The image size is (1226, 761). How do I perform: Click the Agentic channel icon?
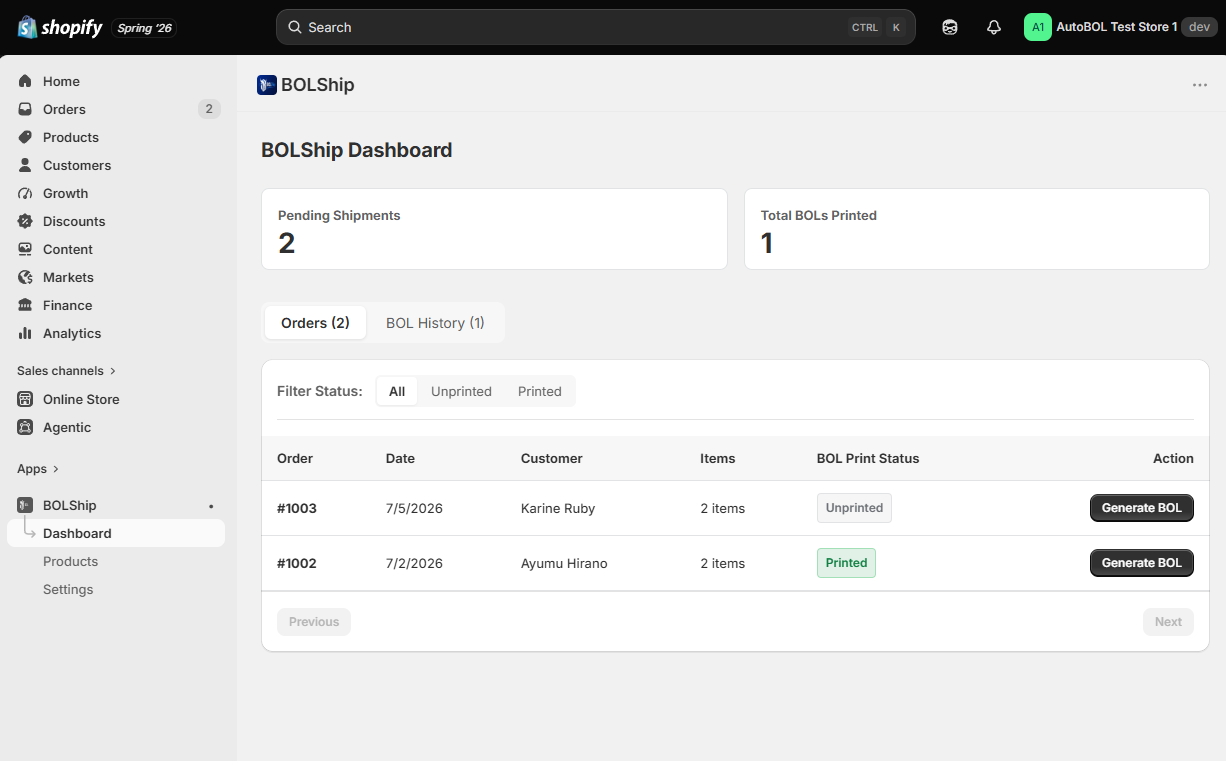(x=25, y=427)
